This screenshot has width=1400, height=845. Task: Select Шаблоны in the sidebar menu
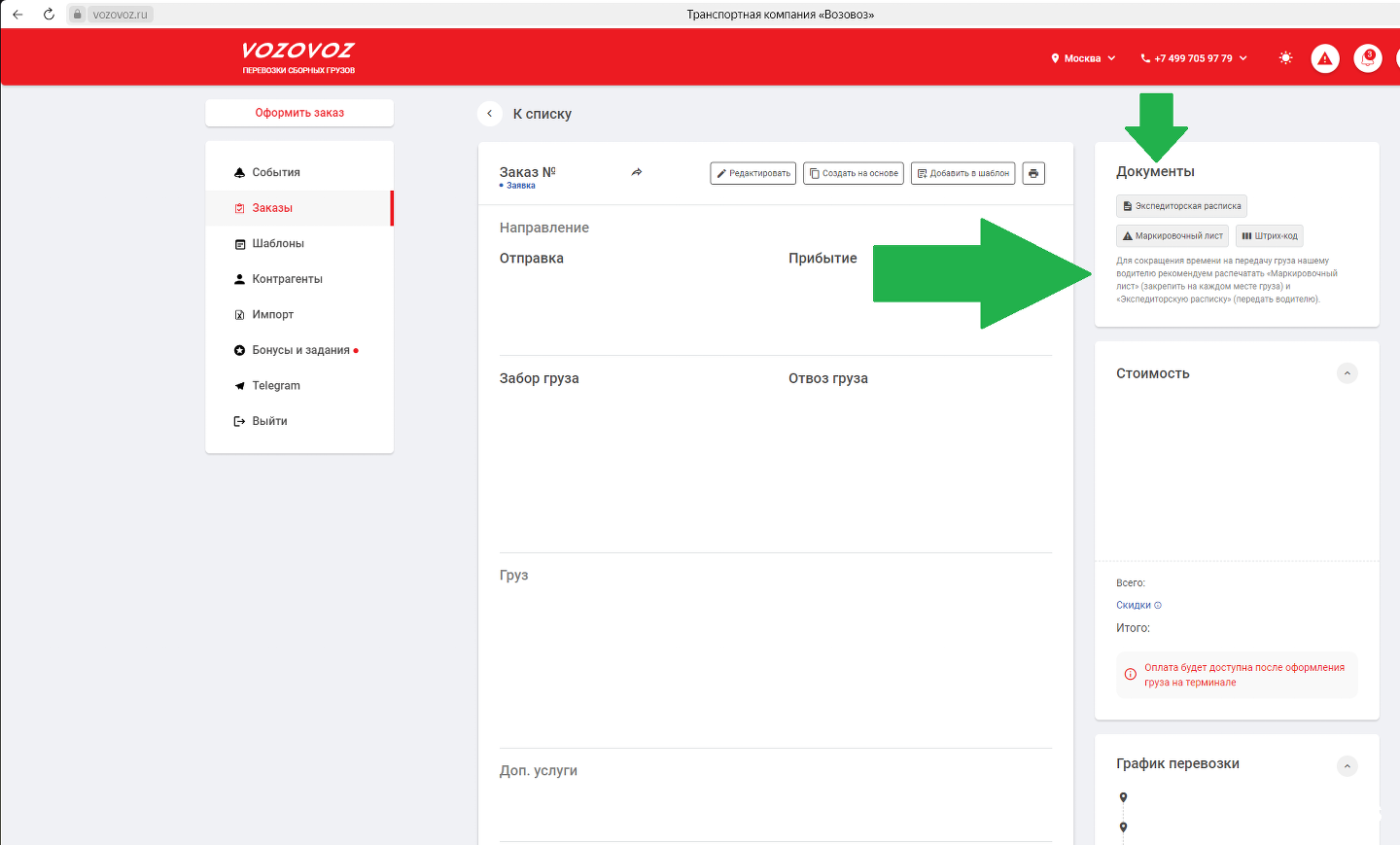[278, 243]
